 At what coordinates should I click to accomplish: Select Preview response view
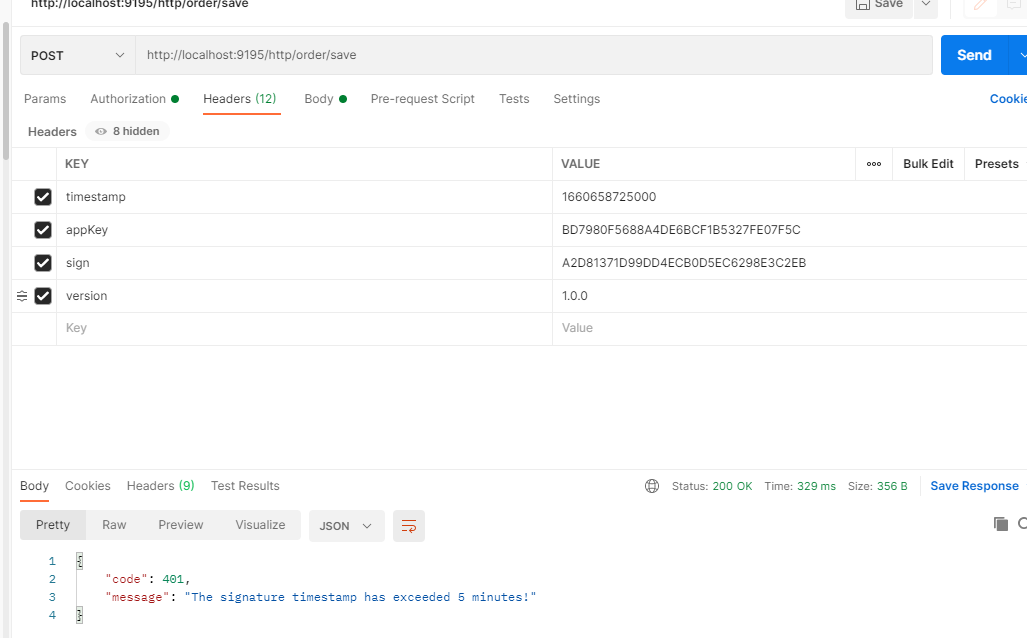[181, 525]
